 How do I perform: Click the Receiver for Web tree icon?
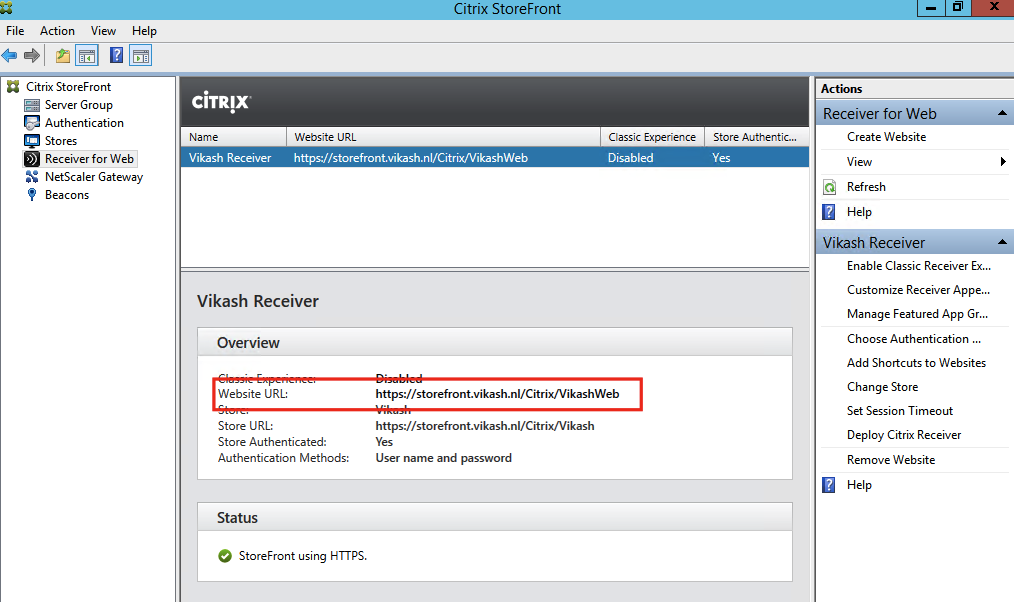[x=32, y=159]
